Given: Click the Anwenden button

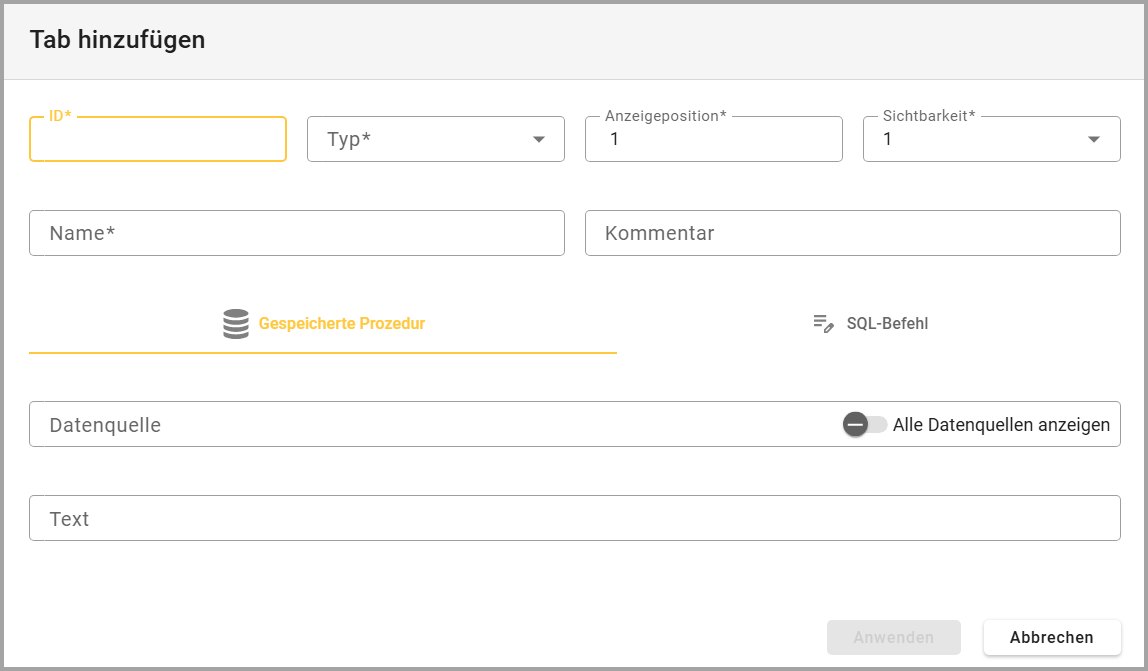Looking at the screenshot, I should click(x=893, y=637).
